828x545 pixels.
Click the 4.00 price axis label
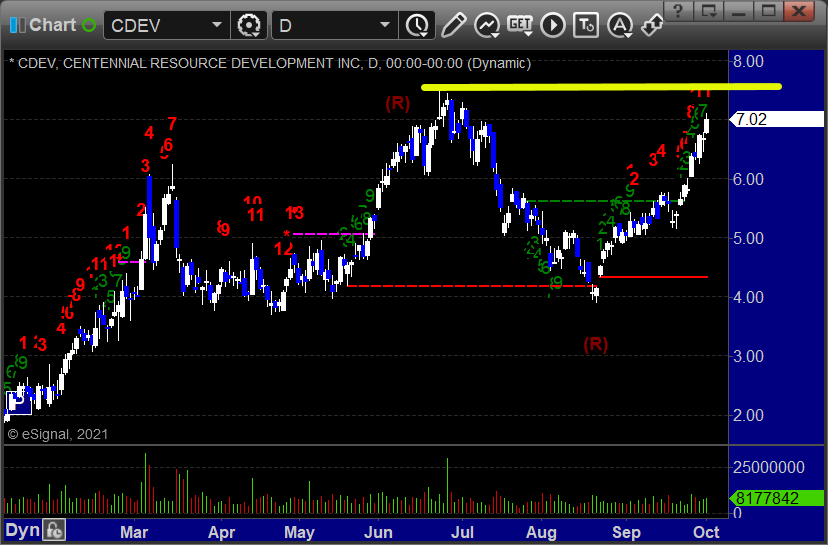(748, 297)
